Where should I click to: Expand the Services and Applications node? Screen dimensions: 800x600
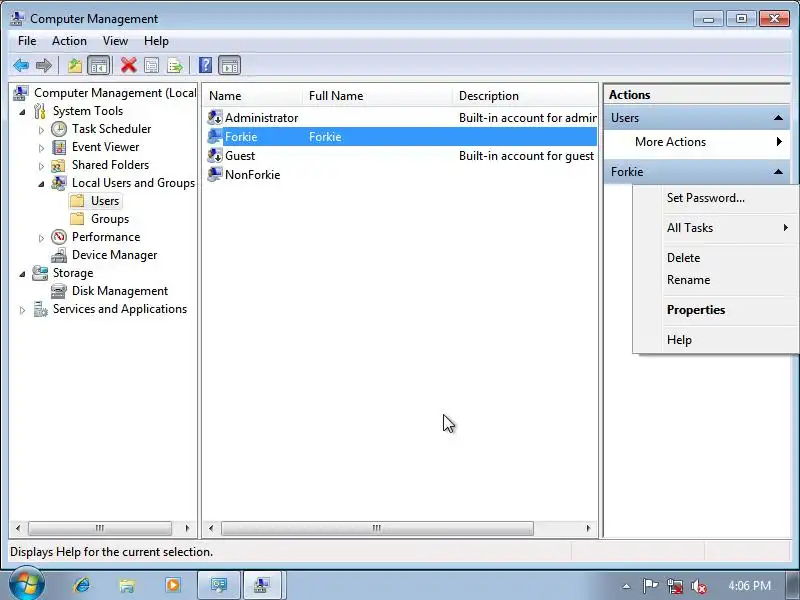pos(22,310)
